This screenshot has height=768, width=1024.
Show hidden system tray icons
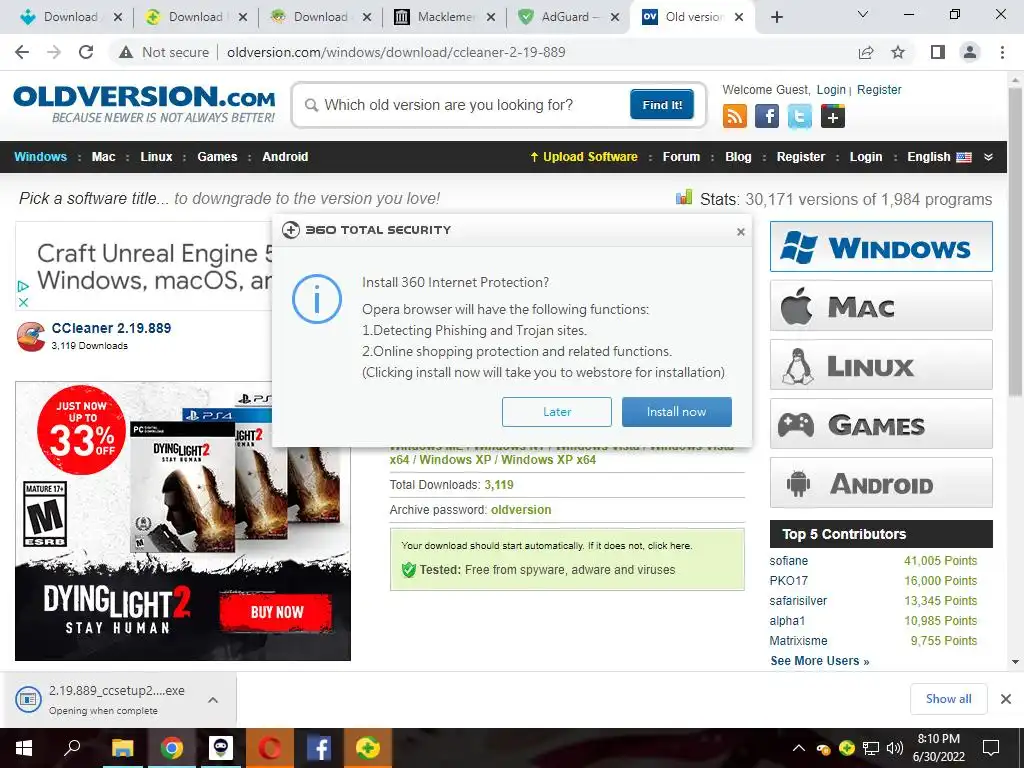pyautogui.click(x=798, y=748)
